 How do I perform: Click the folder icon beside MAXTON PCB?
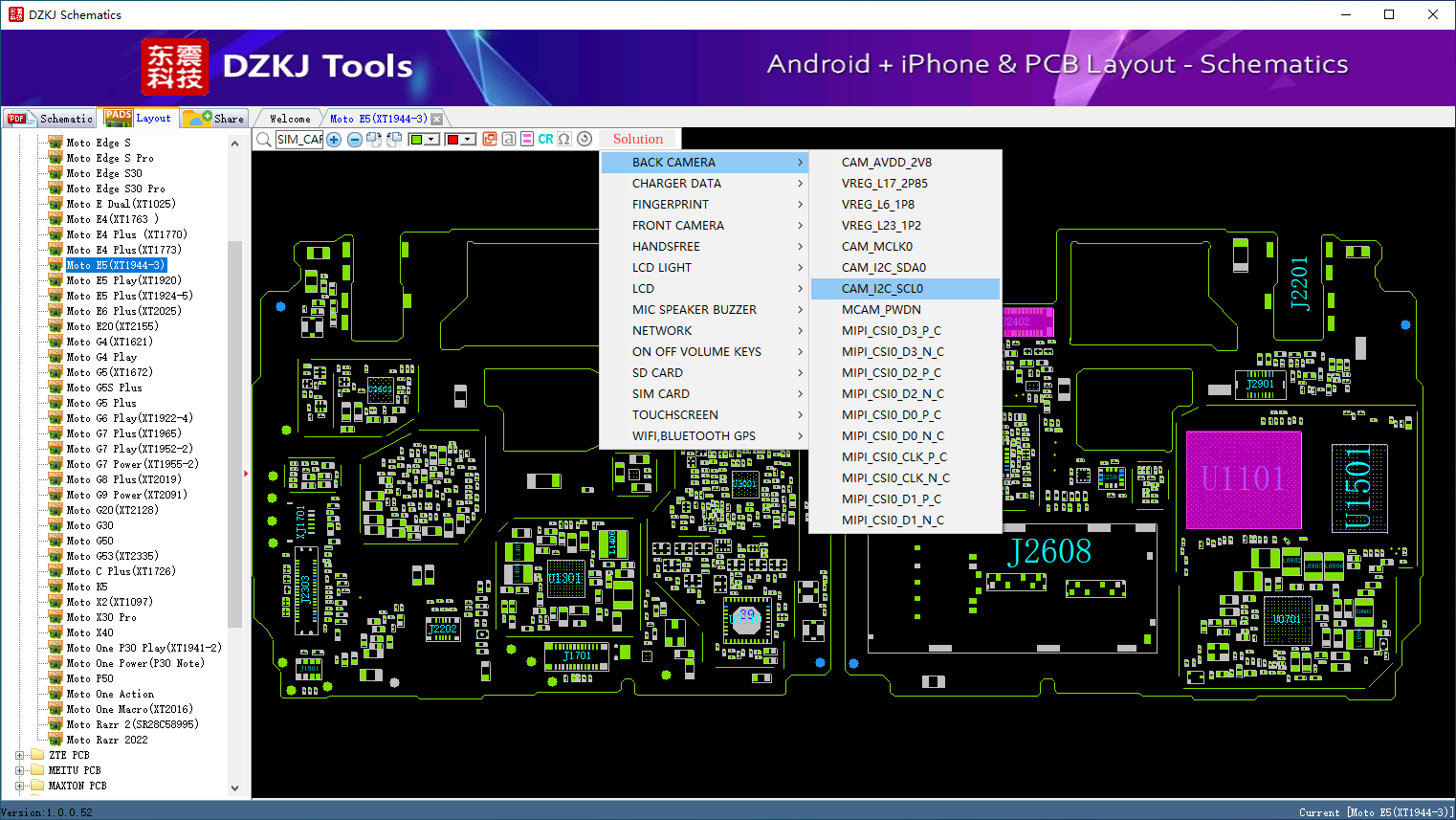[37, 786]
